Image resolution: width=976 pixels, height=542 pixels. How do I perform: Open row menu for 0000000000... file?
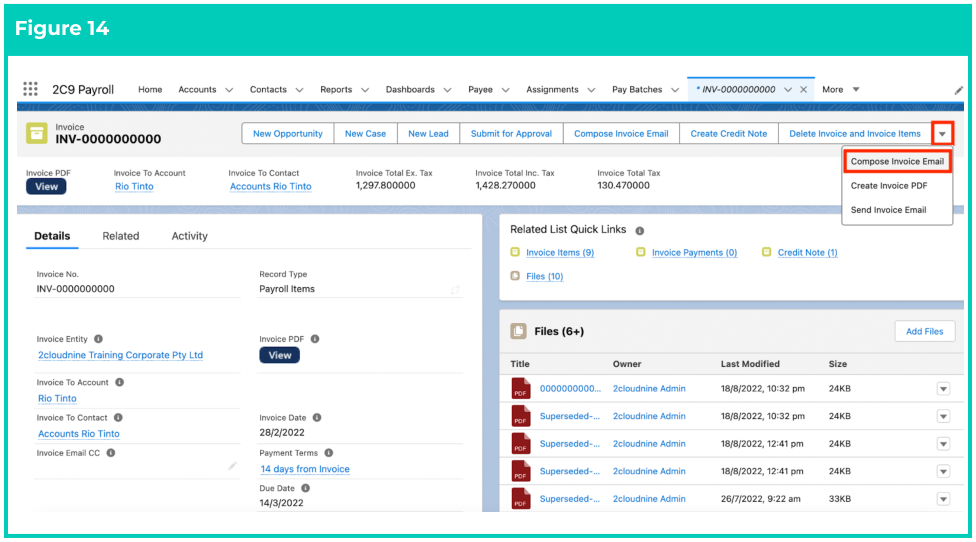[x=944, y=389]
